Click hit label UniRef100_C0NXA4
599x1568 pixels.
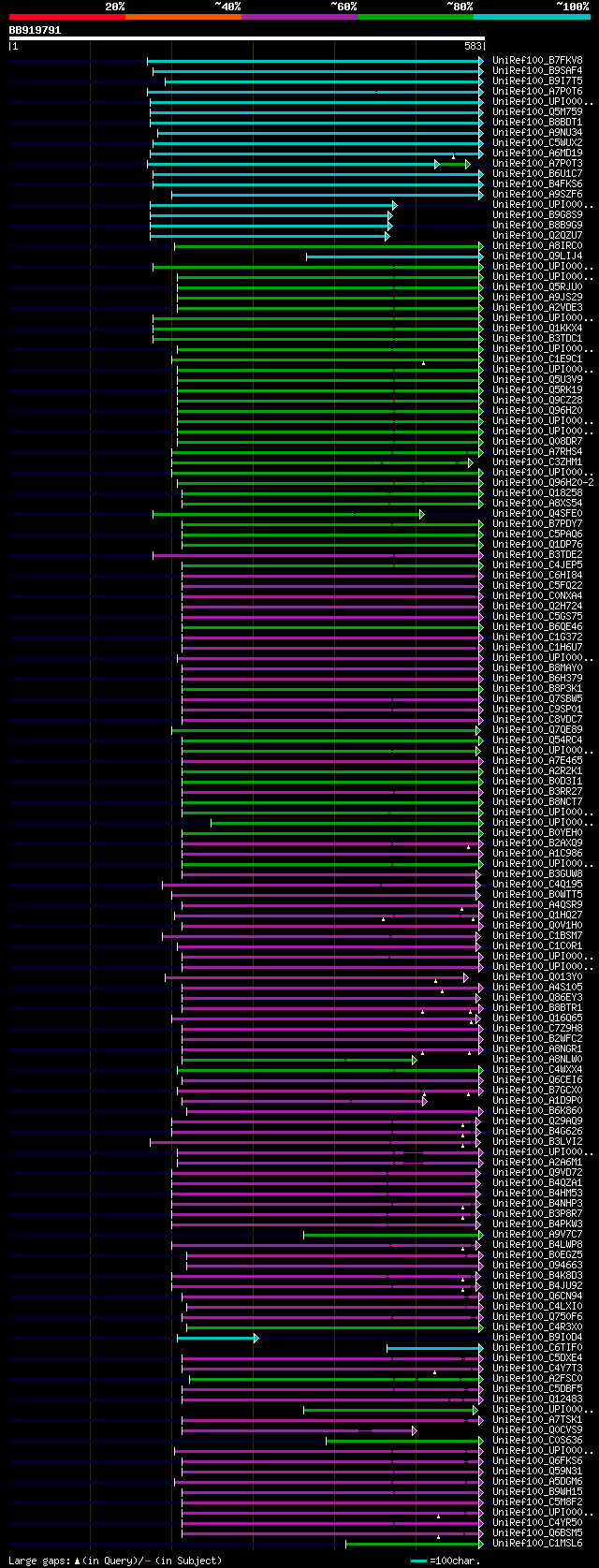tap(537, 595)
